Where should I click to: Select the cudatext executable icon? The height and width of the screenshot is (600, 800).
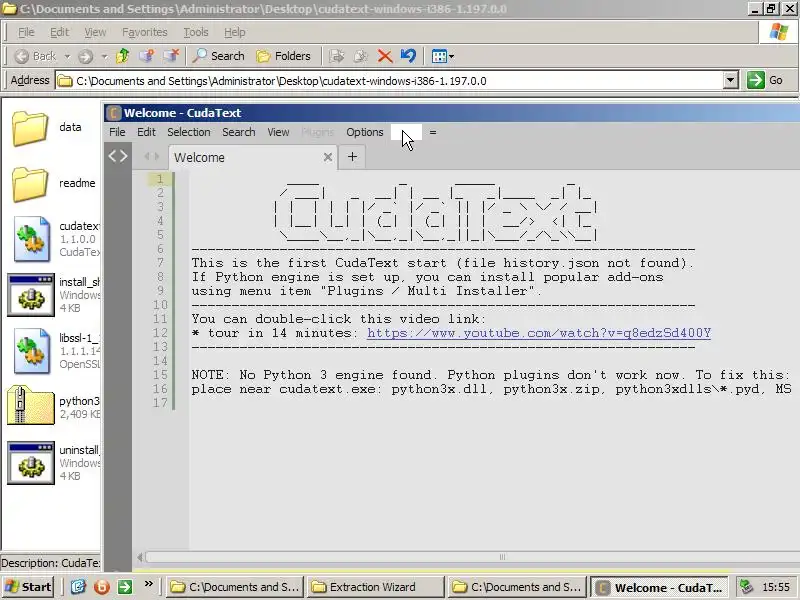pos(32,239)
